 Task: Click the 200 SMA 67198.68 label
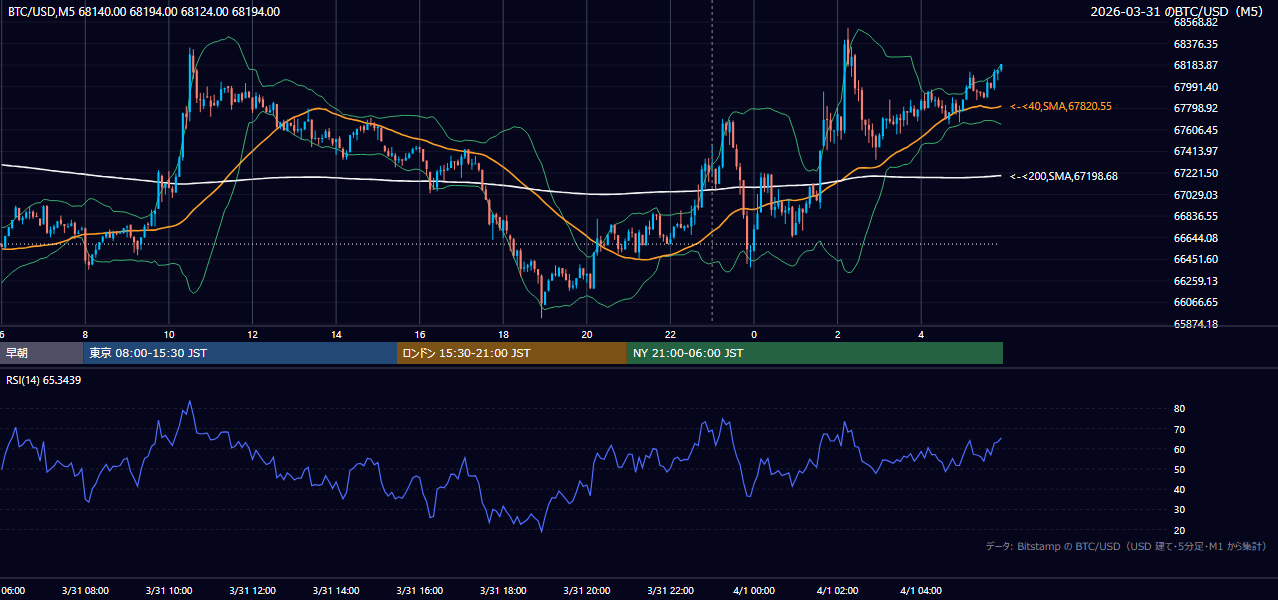(1064, 176)
